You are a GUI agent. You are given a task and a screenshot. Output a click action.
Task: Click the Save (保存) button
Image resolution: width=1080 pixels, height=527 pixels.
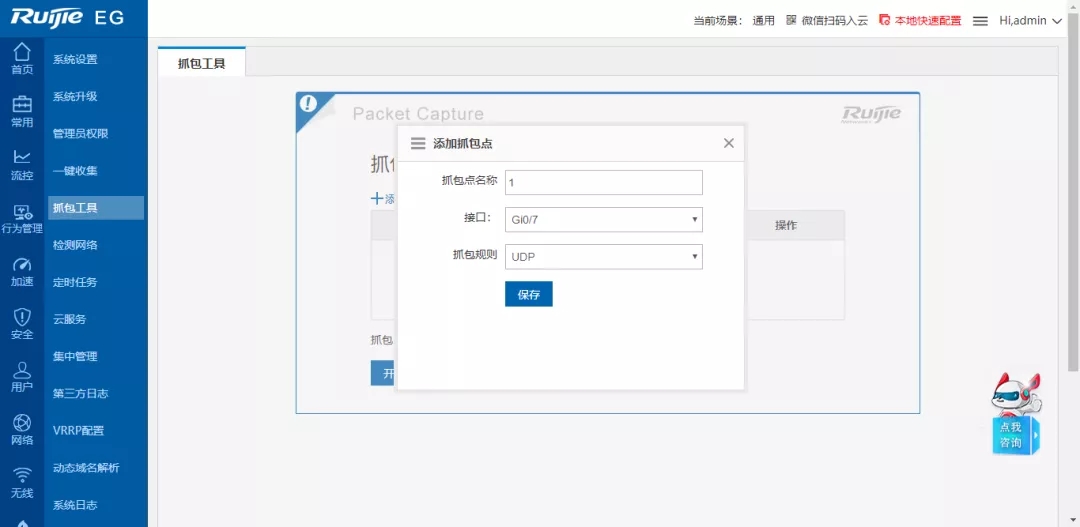[528, 294]
